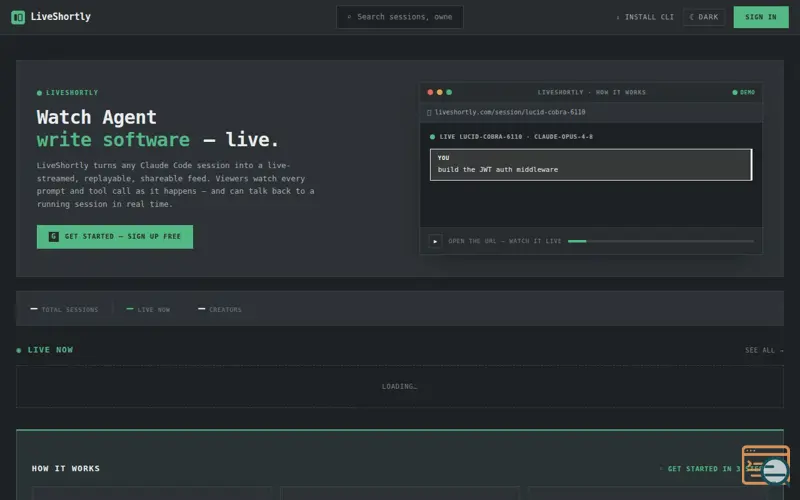Image resolution: width=800 pixels, height=500 pixels.
Task: Click the LIVESHORTLY · HOW IT WORKS title
Action: point(591,92)
